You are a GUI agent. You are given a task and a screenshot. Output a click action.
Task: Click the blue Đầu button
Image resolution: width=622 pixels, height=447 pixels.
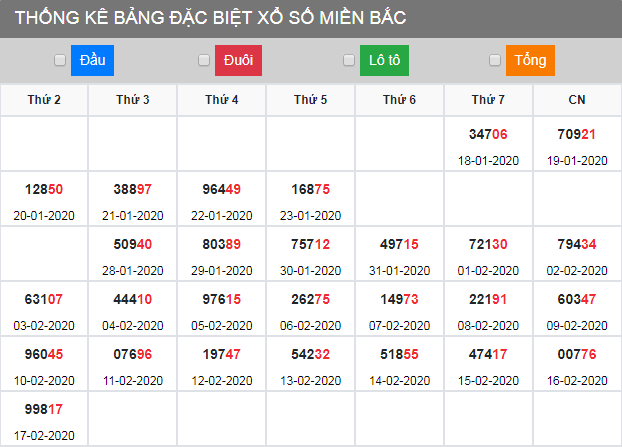click(92, 61)
